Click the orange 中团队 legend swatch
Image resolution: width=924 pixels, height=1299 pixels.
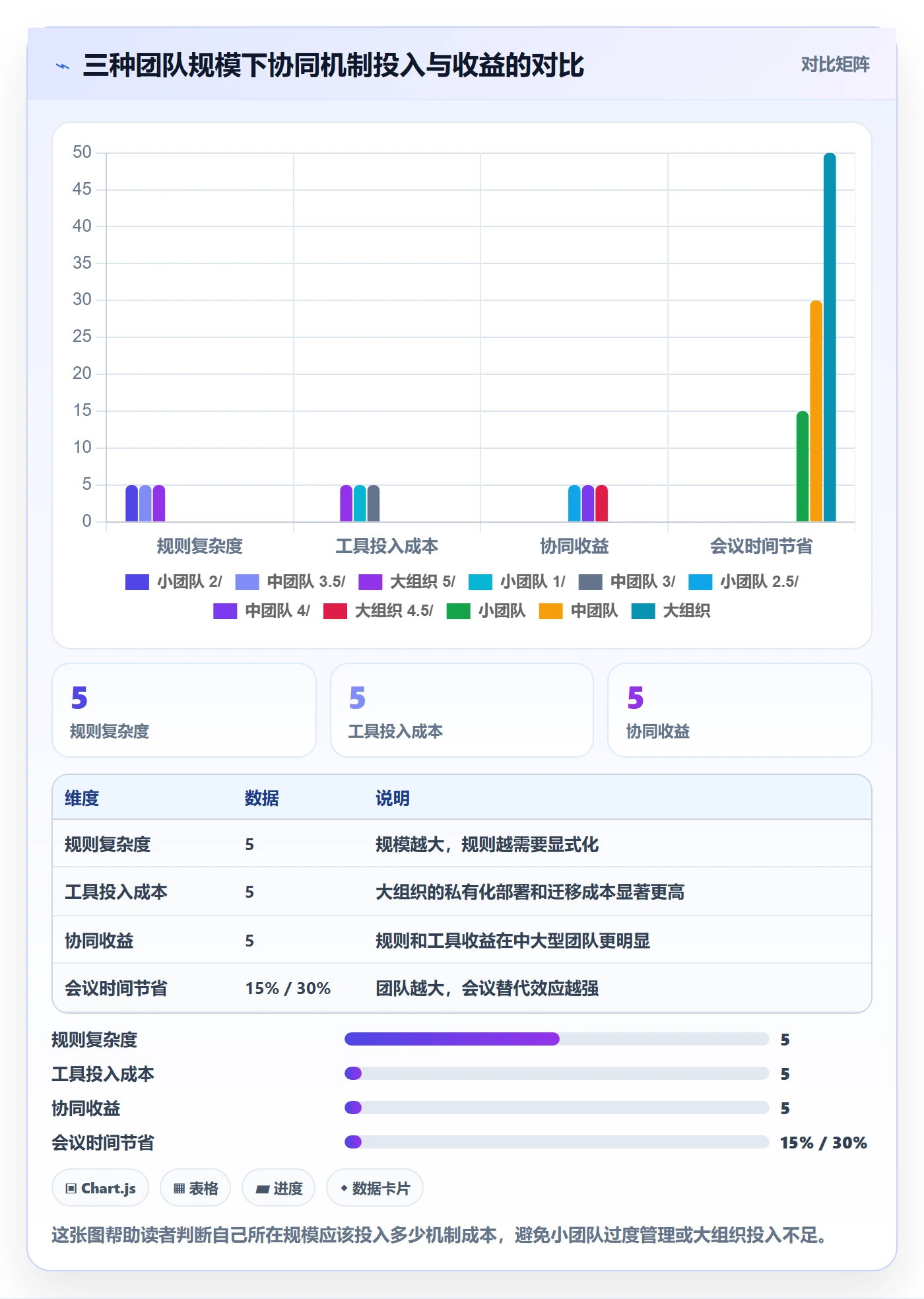pos(550,611)
